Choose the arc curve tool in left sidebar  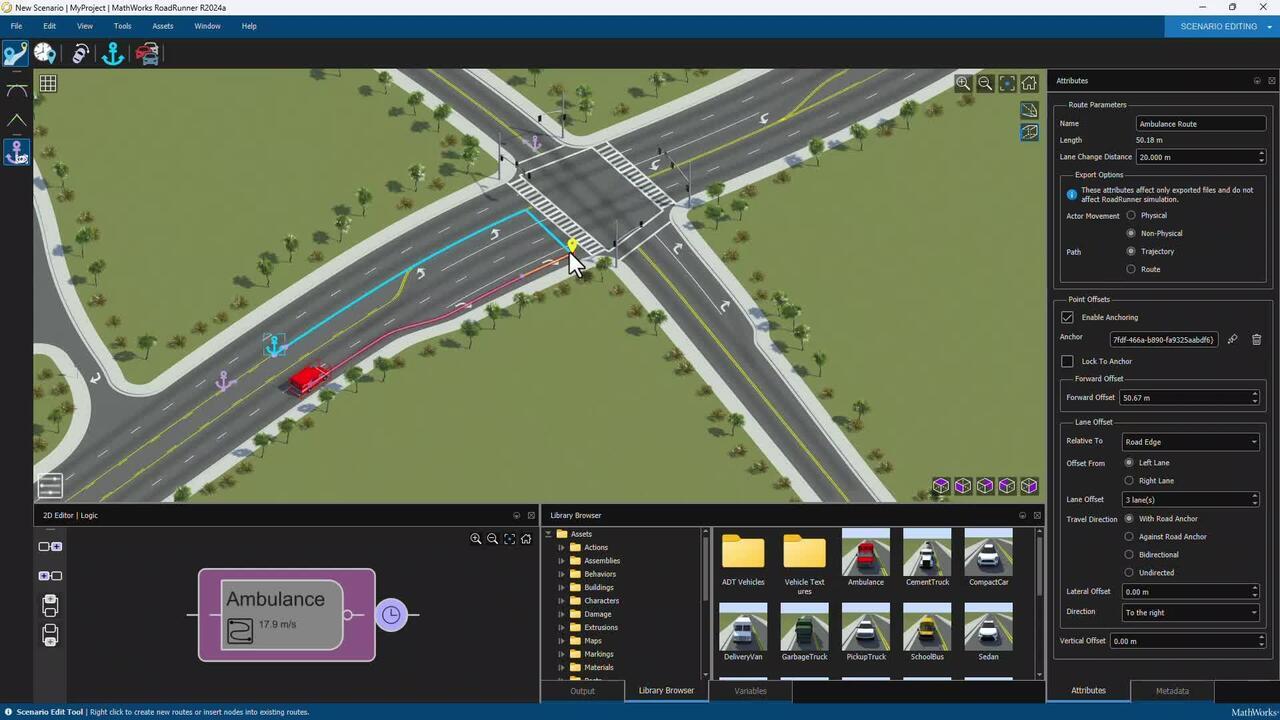click(17, 90)
